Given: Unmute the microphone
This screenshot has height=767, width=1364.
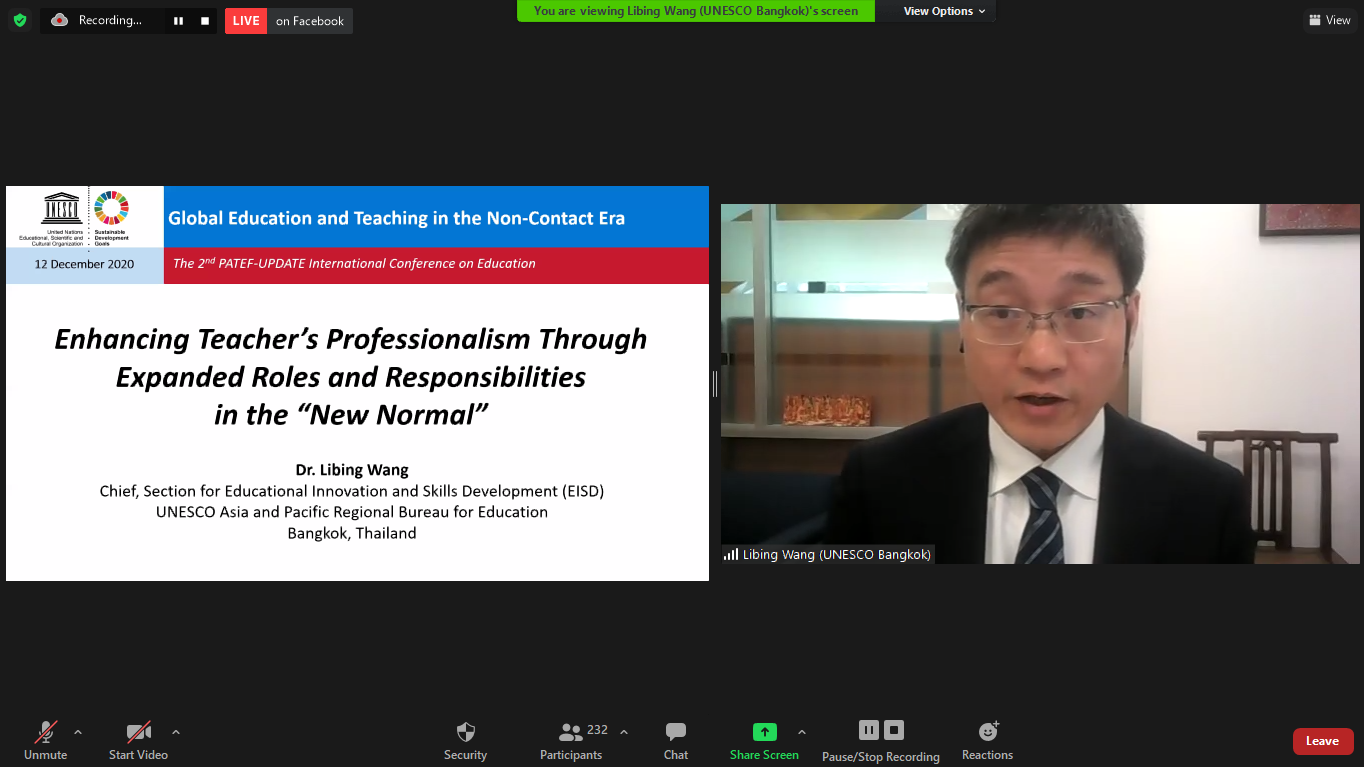Looking at the screenshot, I should (x=46, y=740).
